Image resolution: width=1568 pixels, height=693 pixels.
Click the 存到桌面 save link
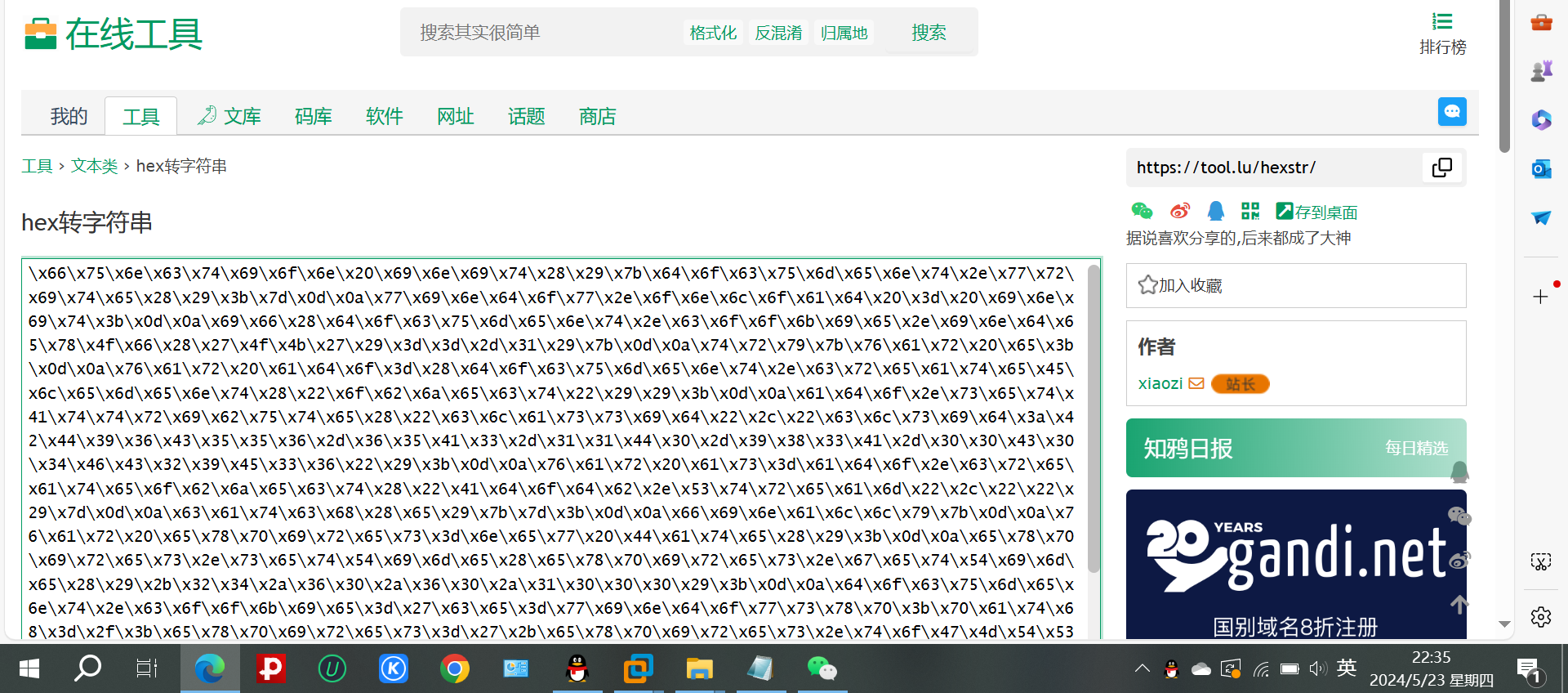click(x=1316, y=212)
